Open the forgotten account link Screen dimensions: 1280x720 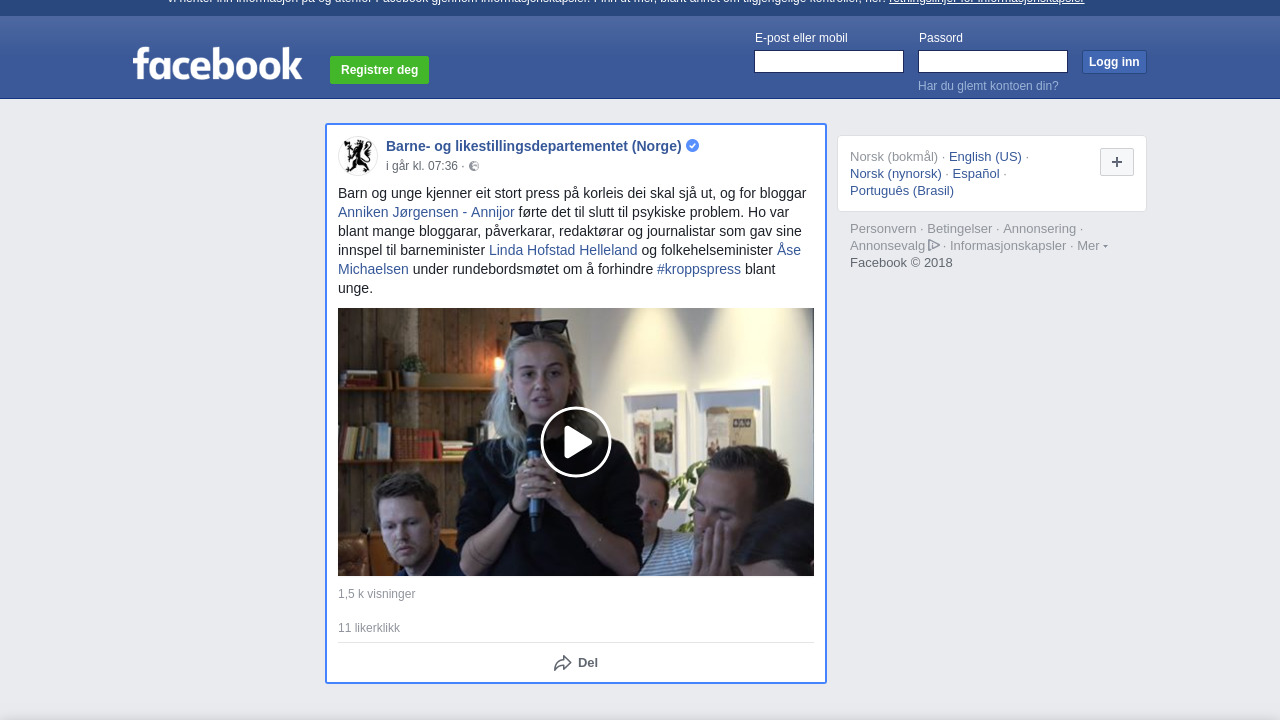(988, 86)
